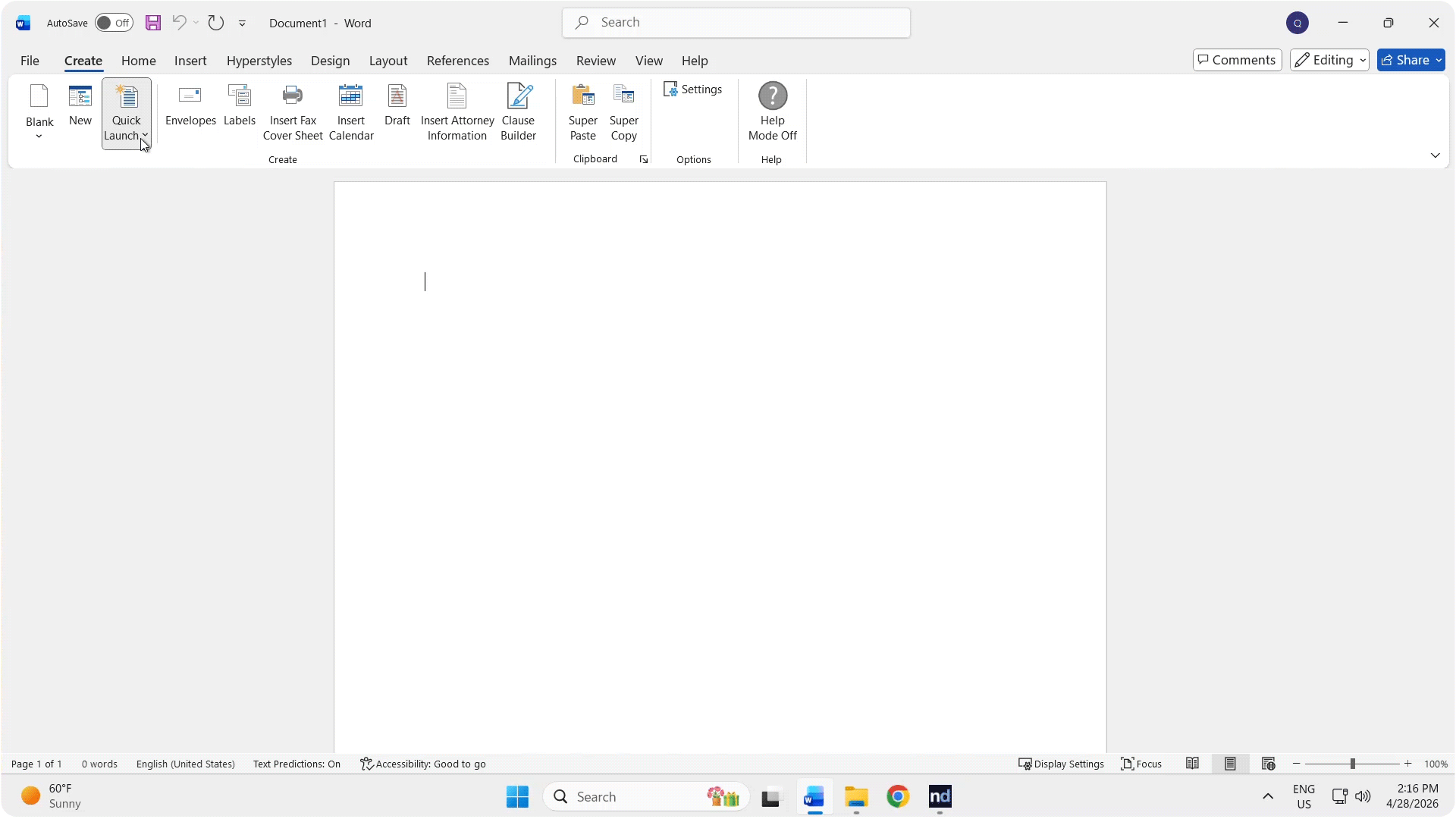Open the nd app from taskbar
Viewport: 1456px width, 819px height.
pyautogui.click(x=940, y=797)
